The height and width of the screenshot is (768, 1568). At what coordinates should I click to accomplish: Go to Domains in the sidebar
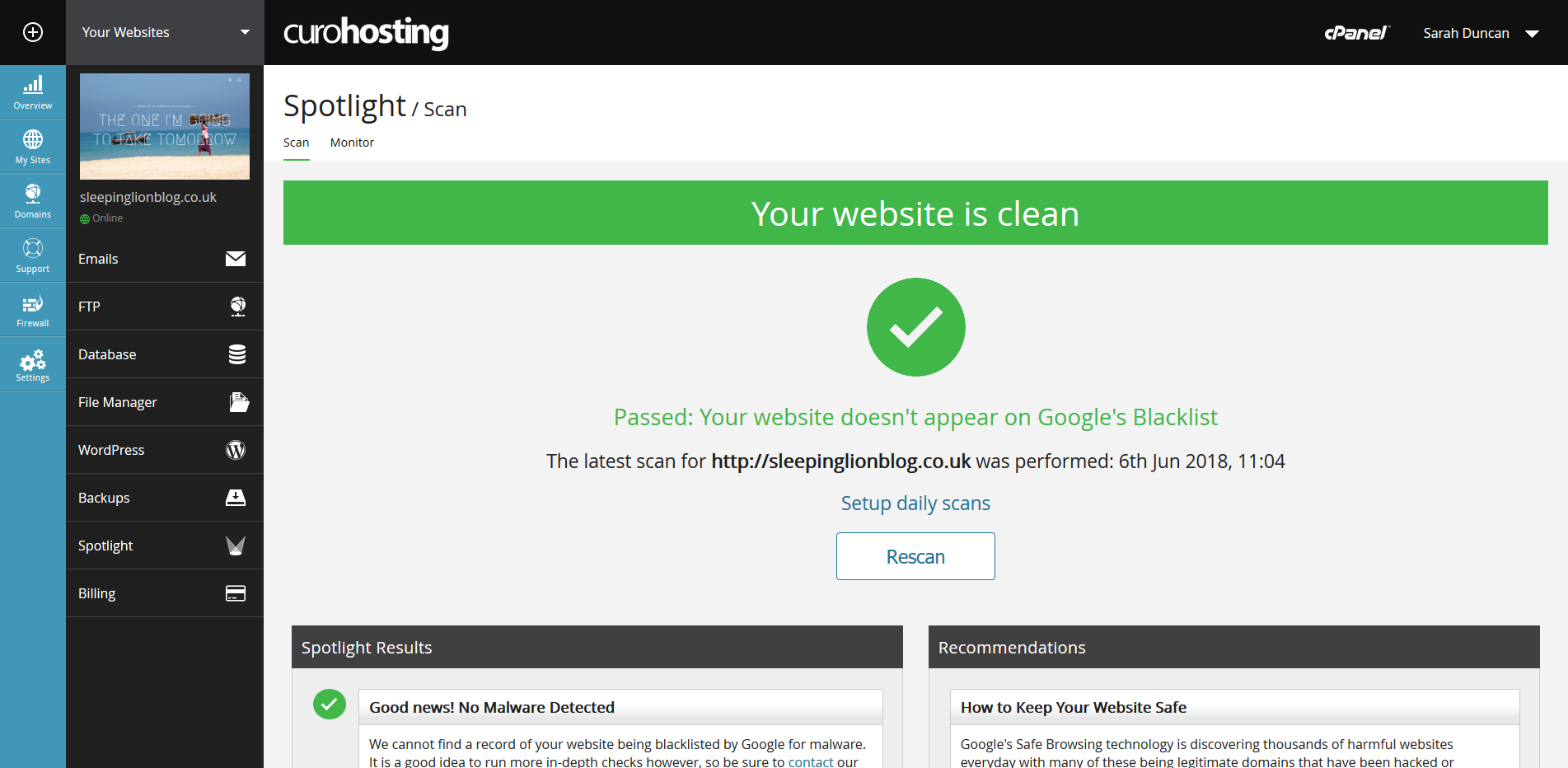(33, 201)
